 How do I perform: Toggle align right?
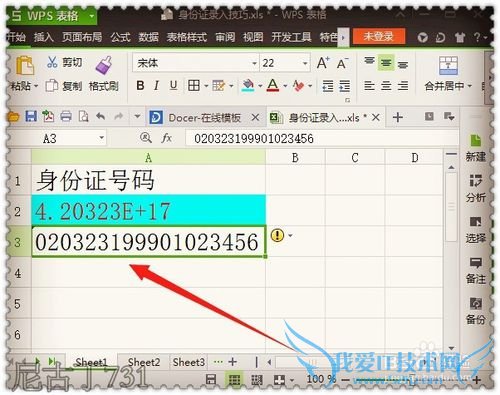pos(403,86)
